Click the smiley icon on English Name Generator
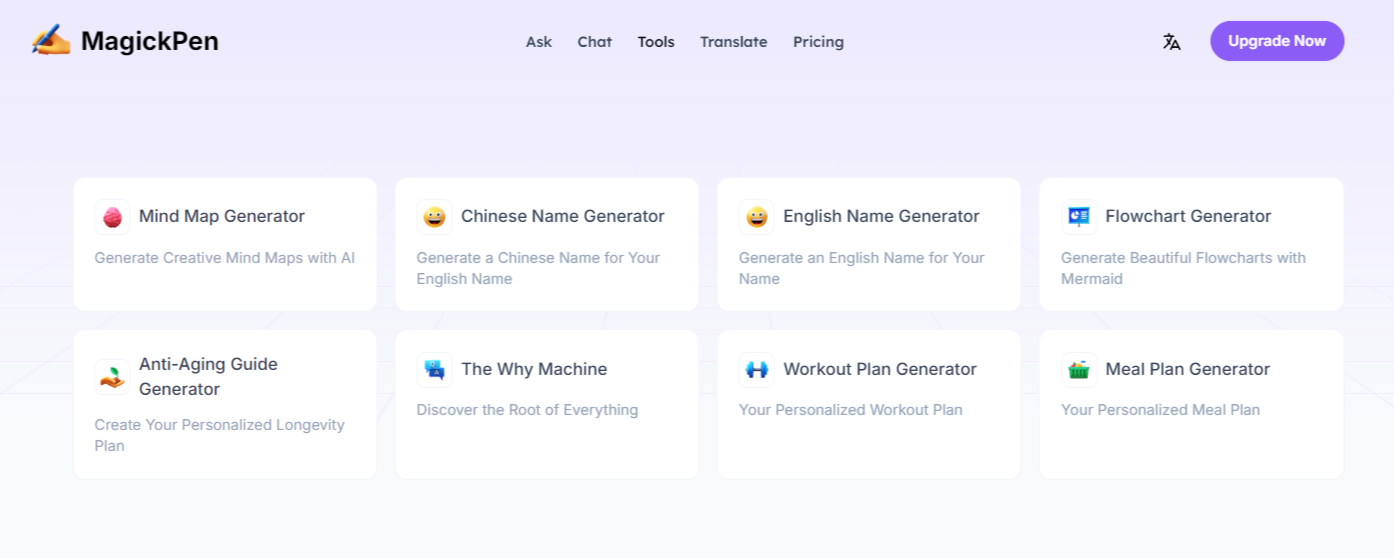Image resolution: width=1394 pixels, height=558 pixels. point(756,217)
